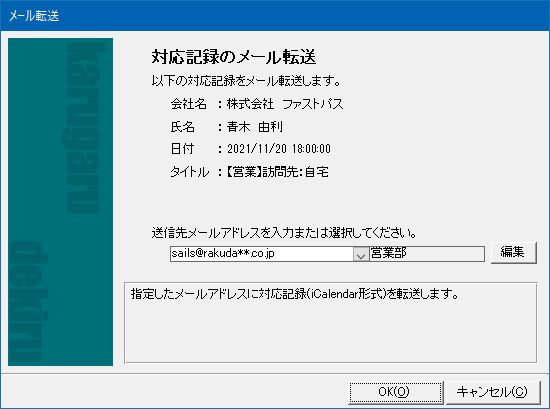Click the 編集 edit button
The image size is (550, 409).
[x=514, y=252]
